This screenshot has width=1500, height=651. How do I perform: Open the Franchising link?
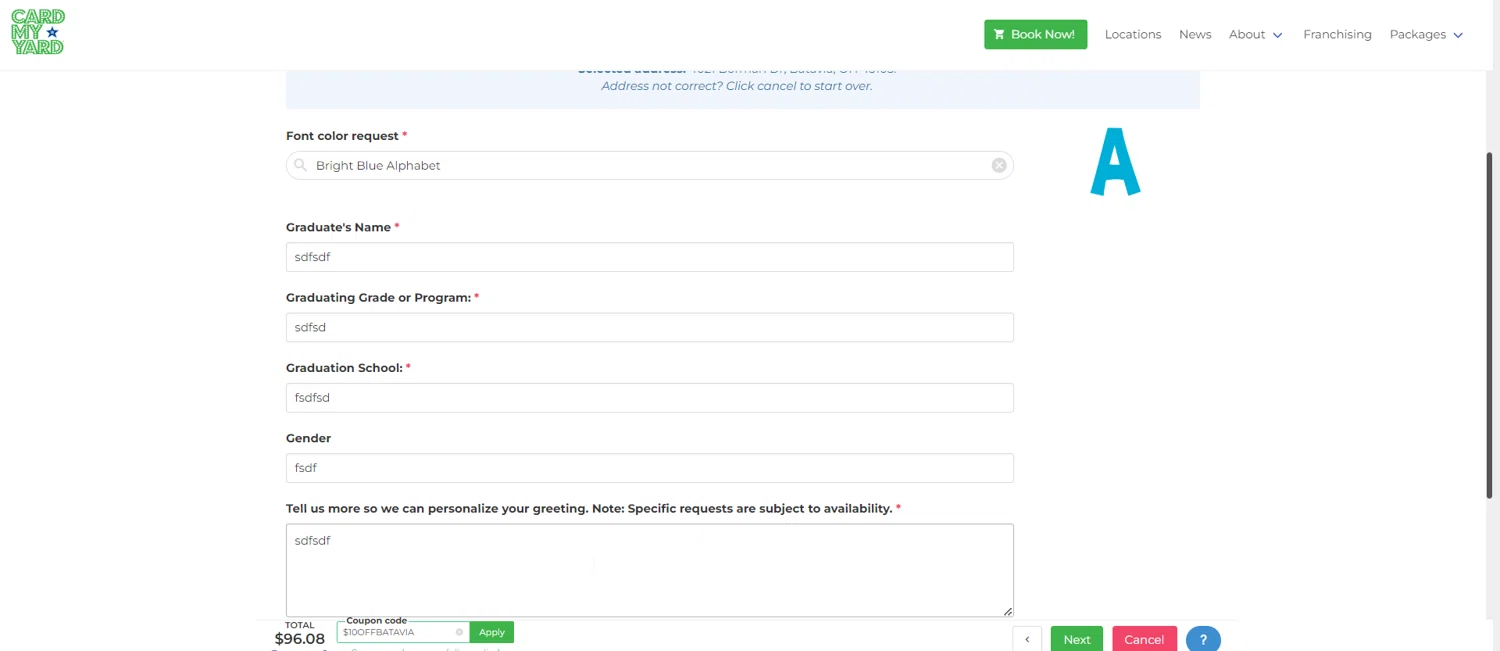point(1337,34)
